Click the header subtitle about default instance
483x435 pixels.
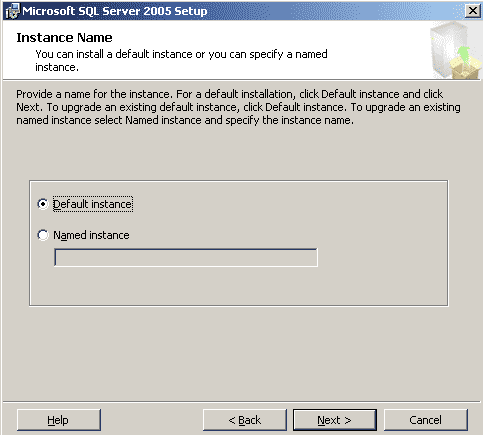point(181,60)
